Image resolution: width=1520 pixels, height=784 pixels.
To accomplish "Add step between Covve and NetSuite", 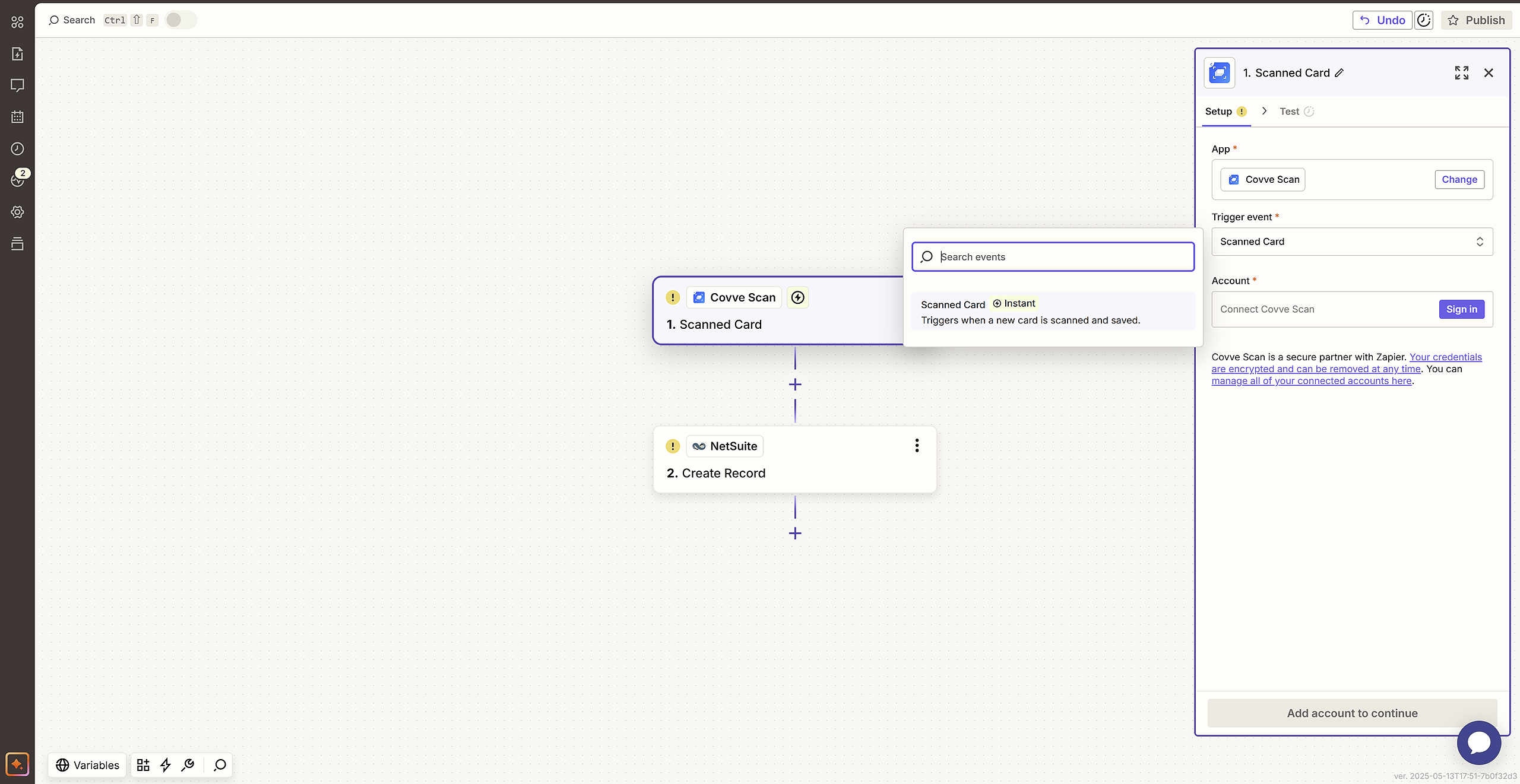I will tap(795, 385).
